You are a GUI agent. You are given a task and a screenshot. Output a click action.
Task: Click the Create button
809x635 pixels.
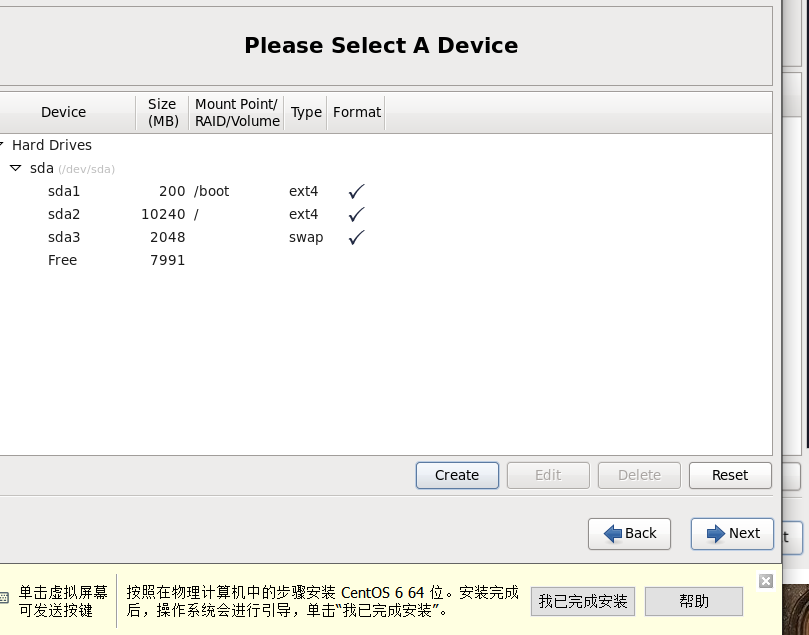457,475
